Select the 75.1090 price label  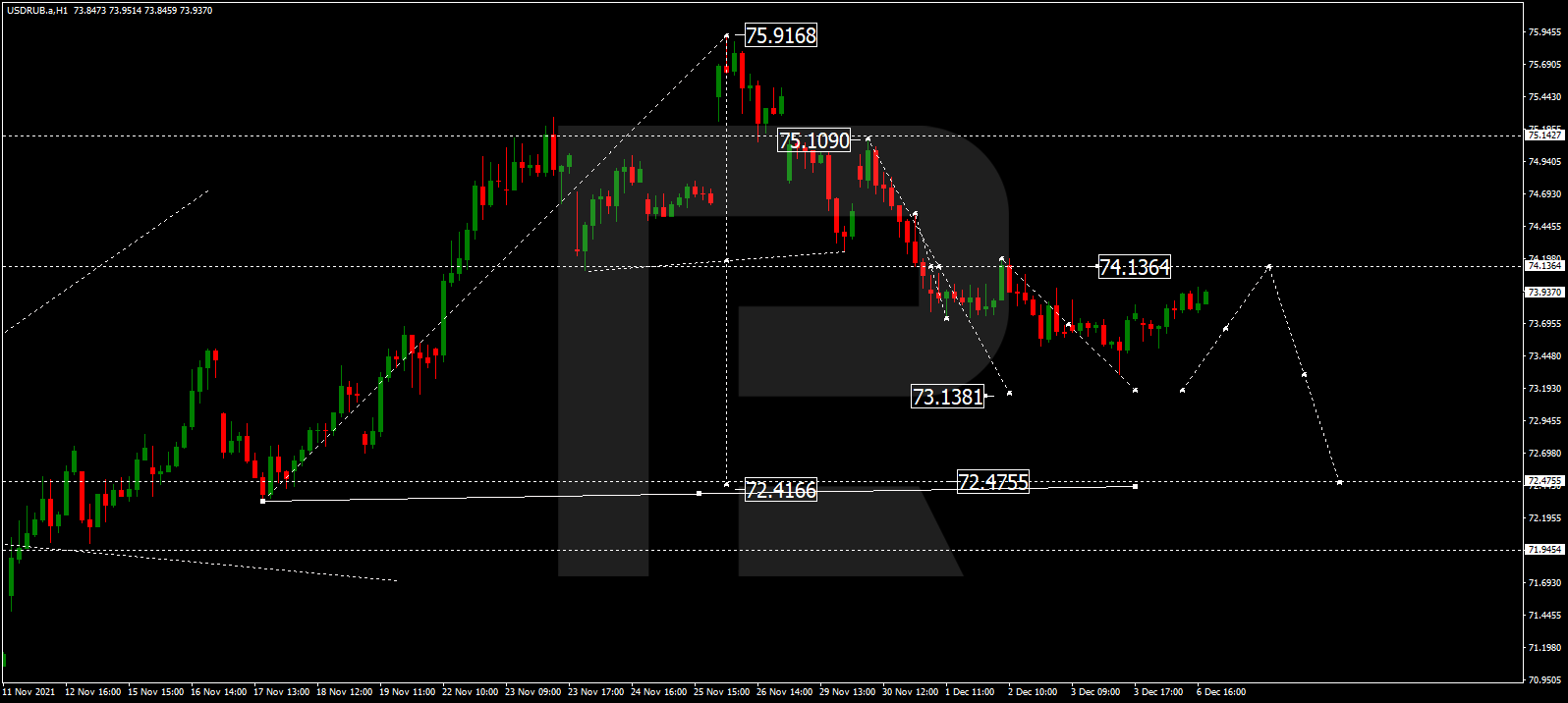(813, 141)
